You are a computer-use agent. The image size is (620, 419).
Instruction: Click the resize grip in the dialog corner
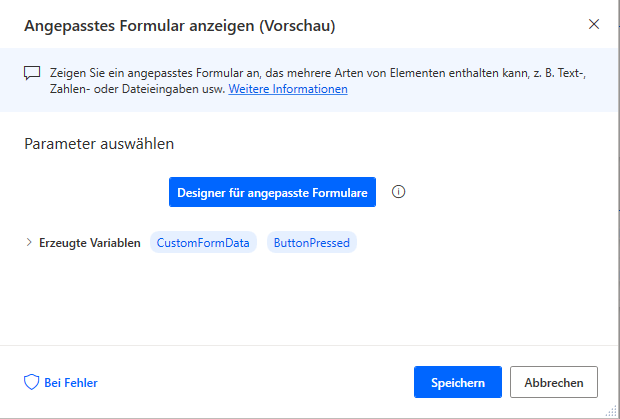pos(611,411)
